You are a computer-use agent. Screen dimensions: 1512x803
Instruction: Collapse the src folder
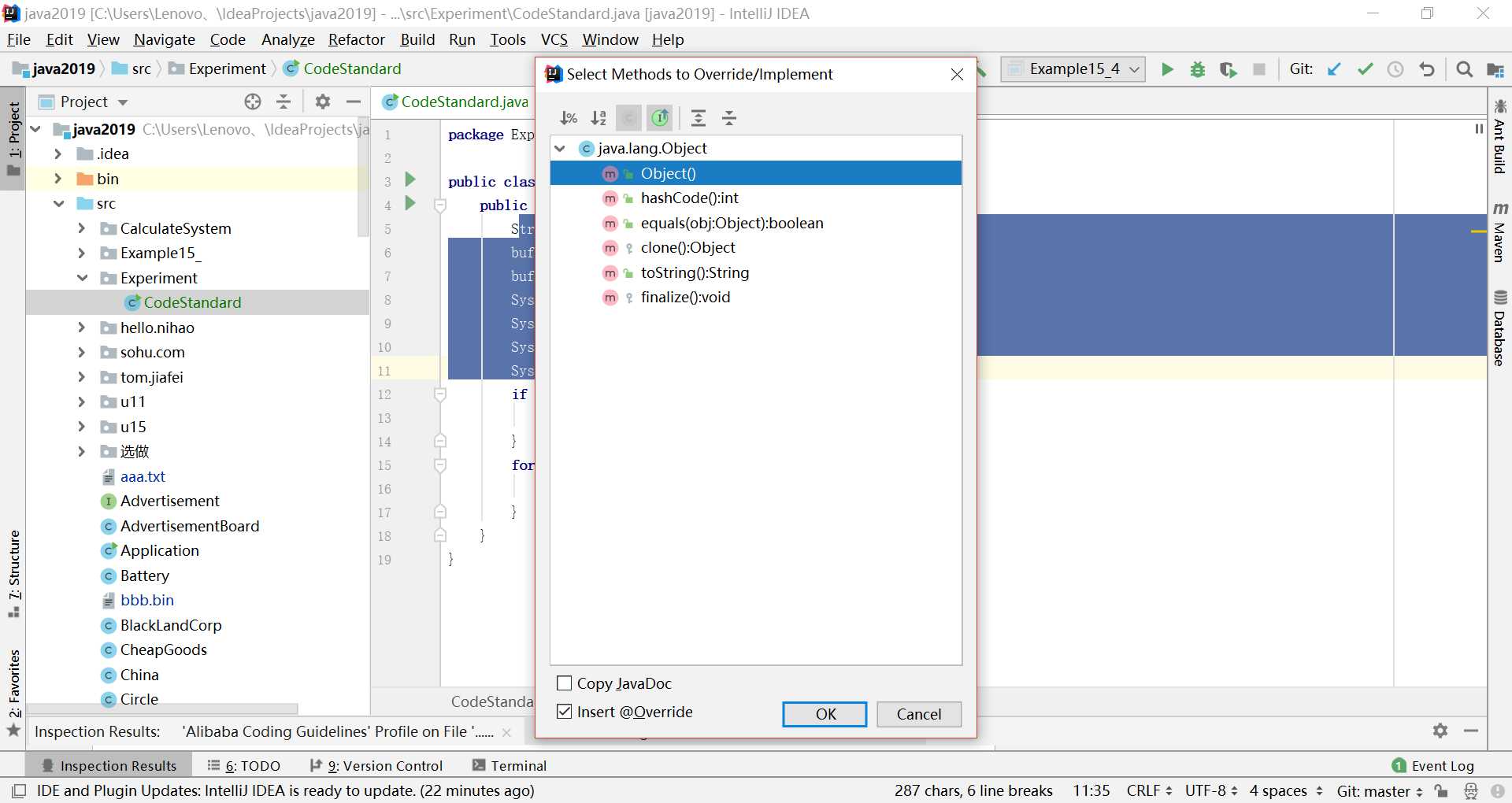pos(58,203)
